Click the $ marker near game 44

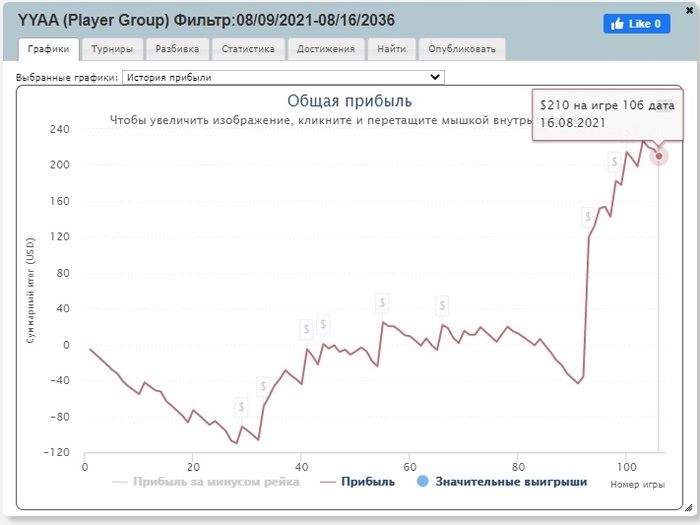pyautogui.click(x=323, y=324)
